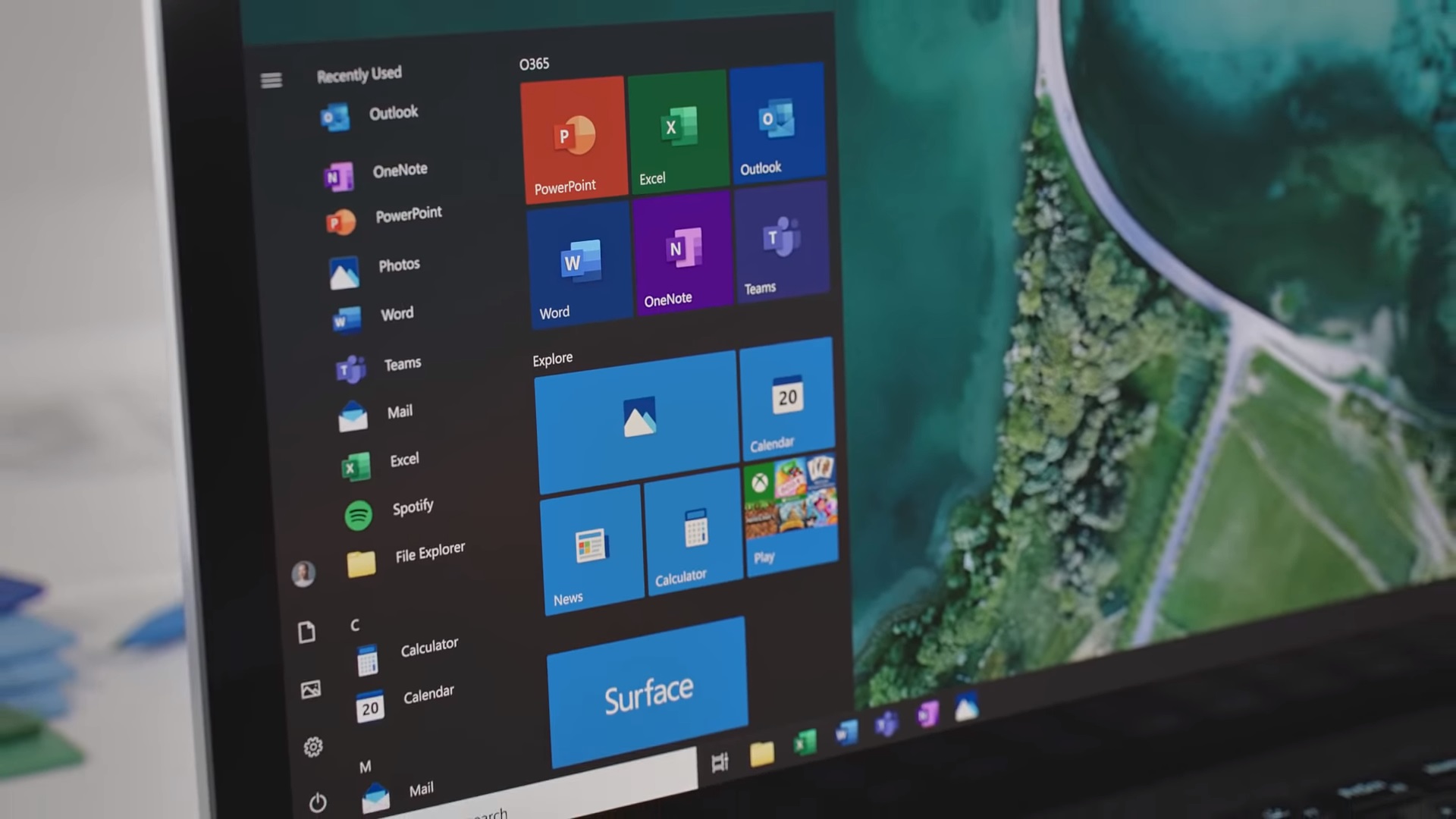Toggle user profile icon in Start menu
The height and width of the screenshot is (819, 1456).
[x=303, y=574]
